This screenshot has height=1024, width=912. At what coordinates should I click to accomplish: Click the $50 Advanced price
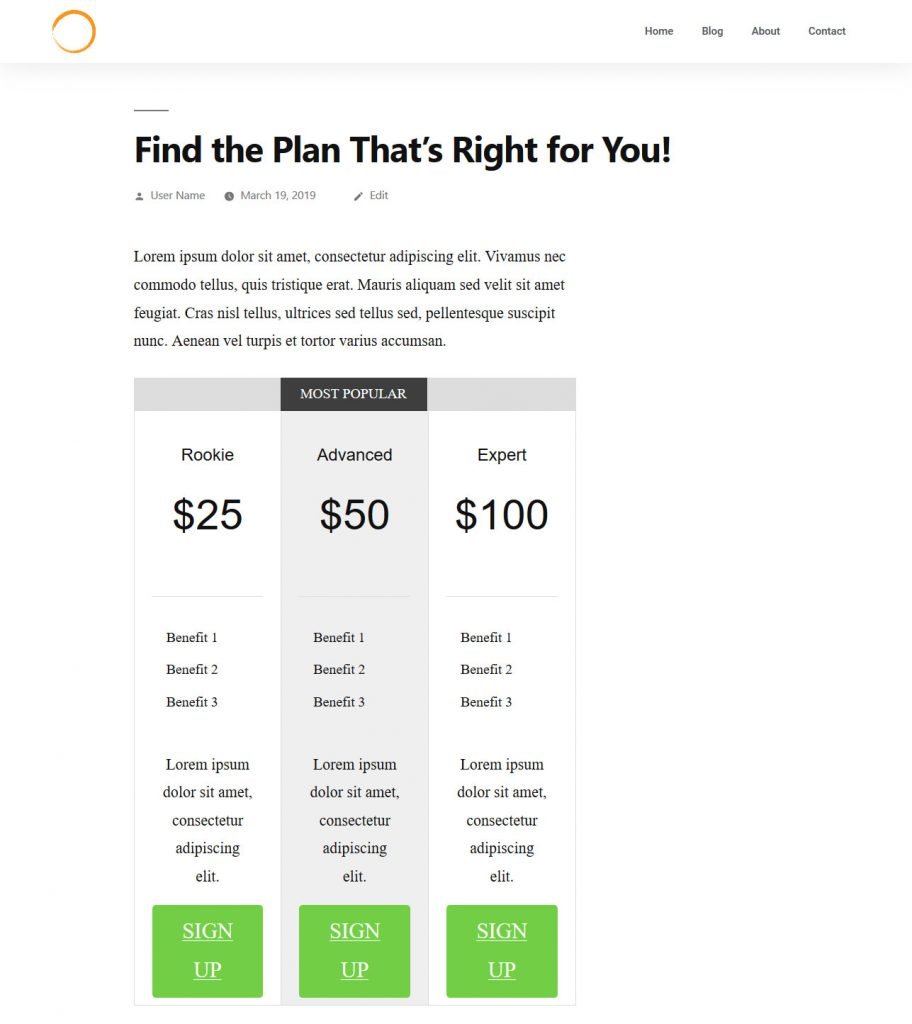point(354,515)
